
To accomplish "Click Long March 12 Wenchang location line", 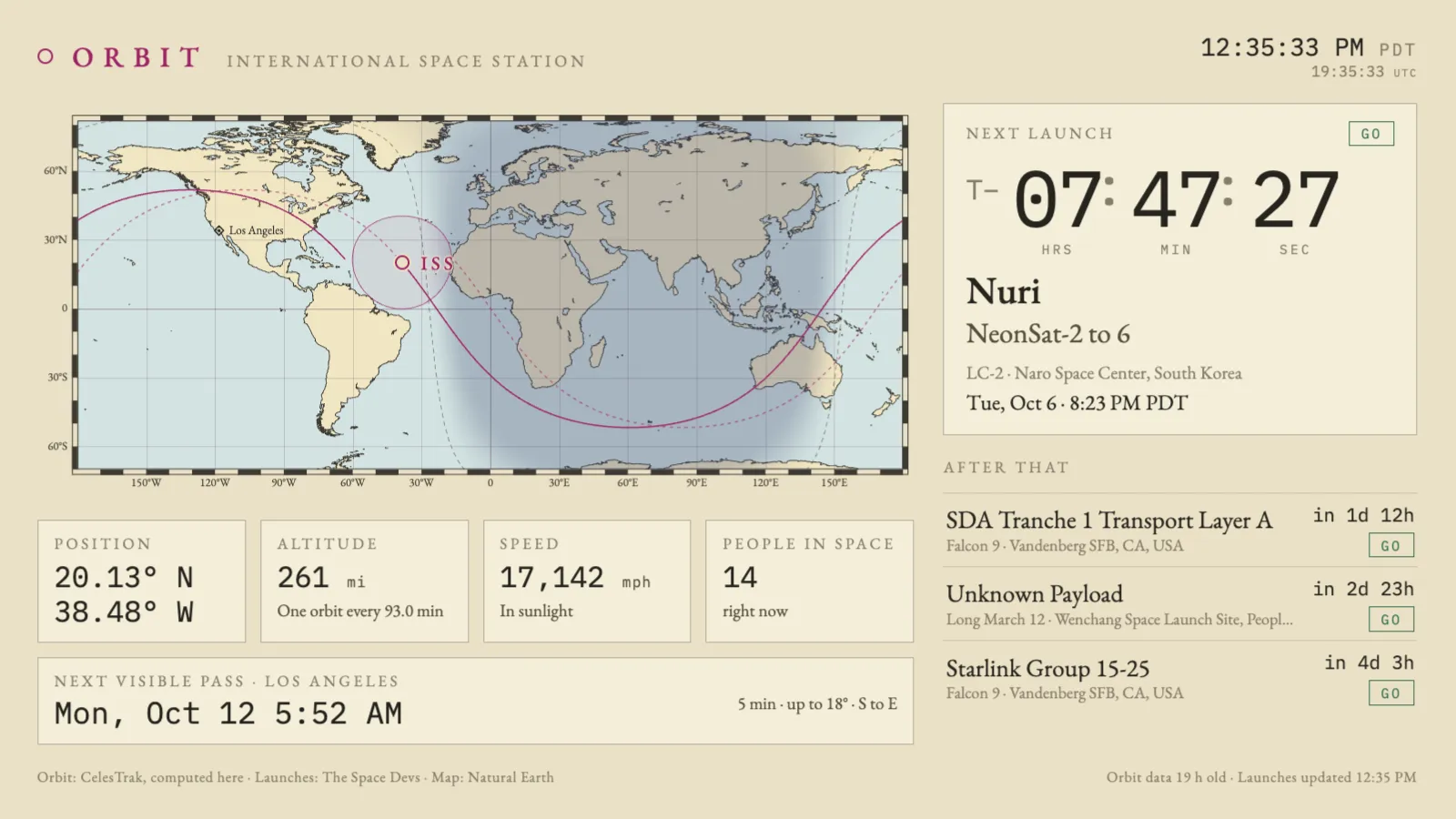I will tap(1119, 620).
